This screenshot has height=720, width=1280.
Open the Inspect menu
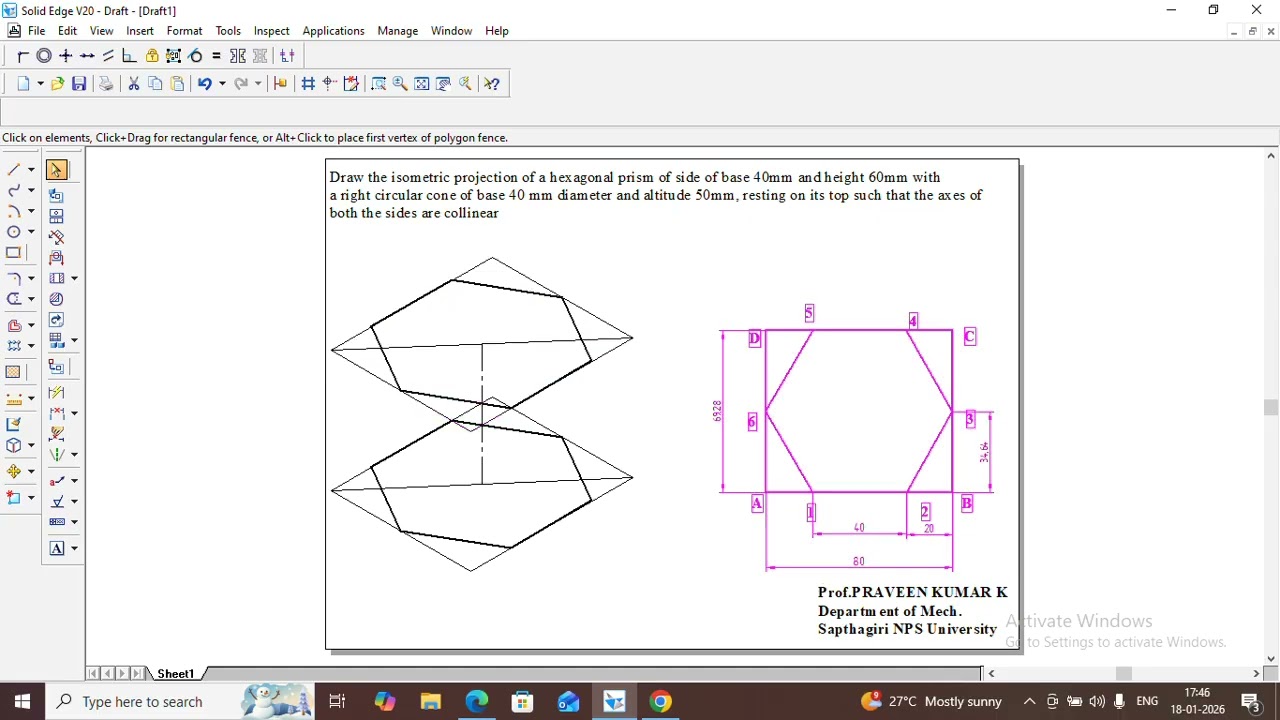coord(271,31)
